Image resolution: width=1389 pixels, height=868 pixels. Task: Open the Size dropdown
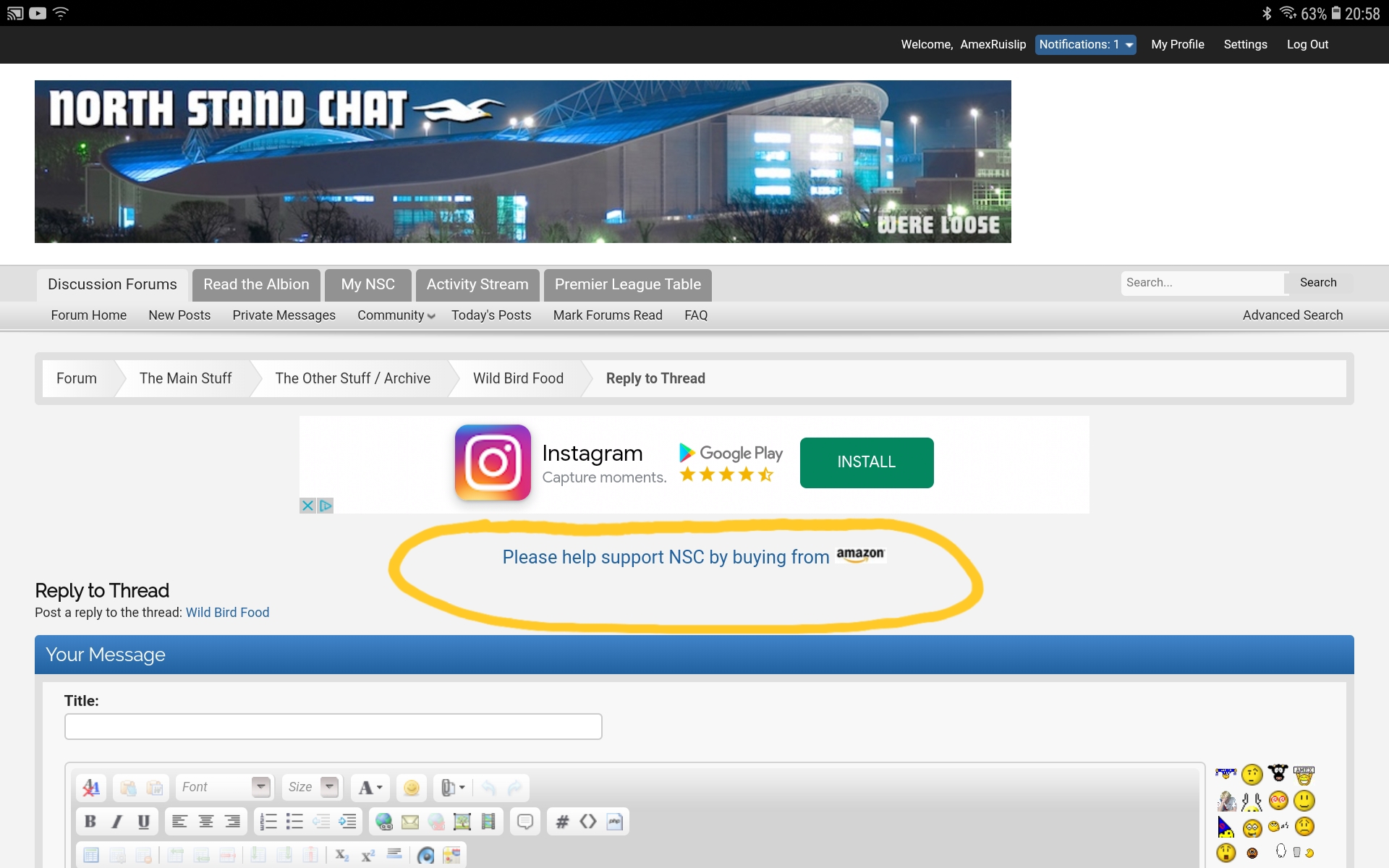pos(311,787)
